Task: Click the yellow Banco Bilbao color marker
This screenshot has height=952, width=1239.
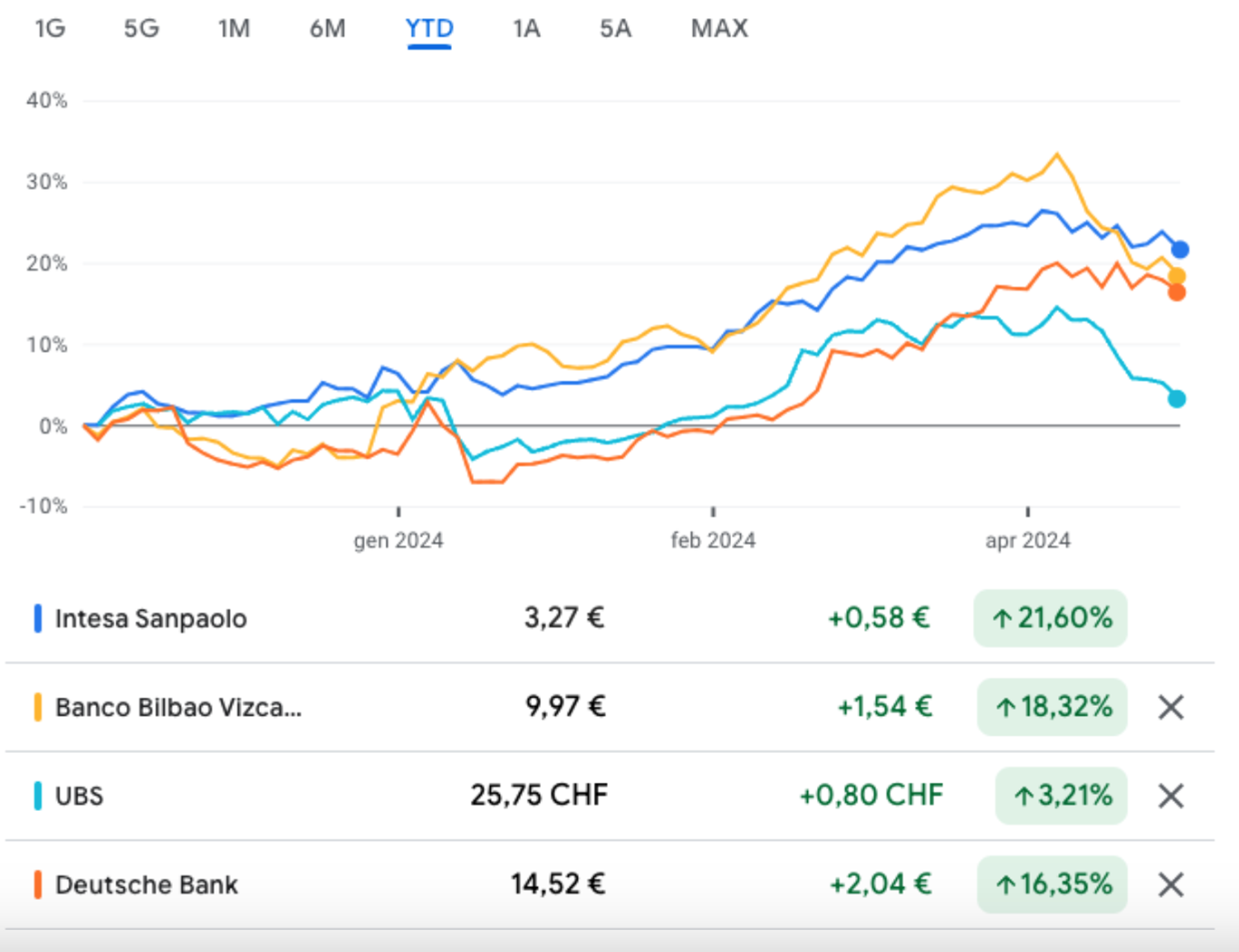Action: (x=38, y=708)
